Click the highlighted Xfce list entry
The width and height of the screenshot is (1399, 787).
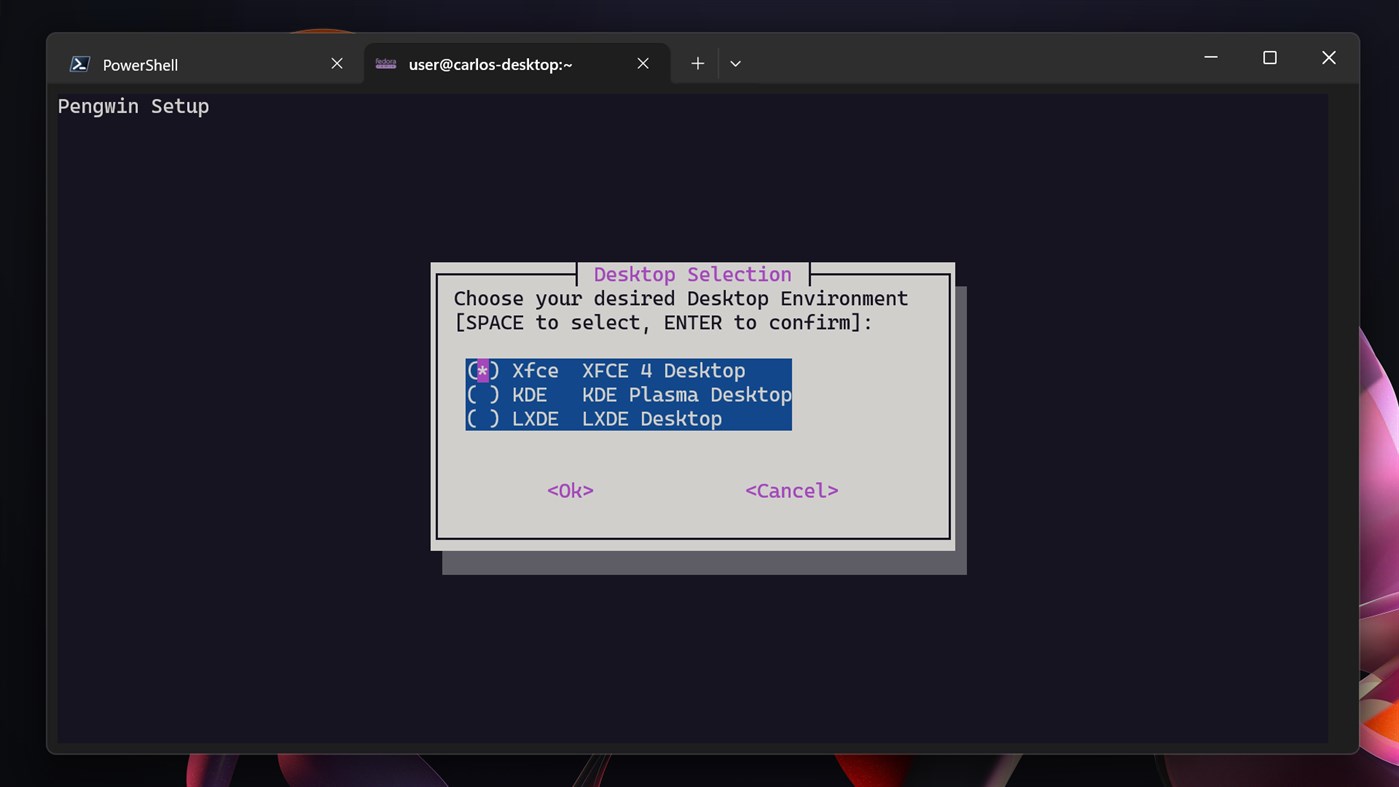click(628, 370)
